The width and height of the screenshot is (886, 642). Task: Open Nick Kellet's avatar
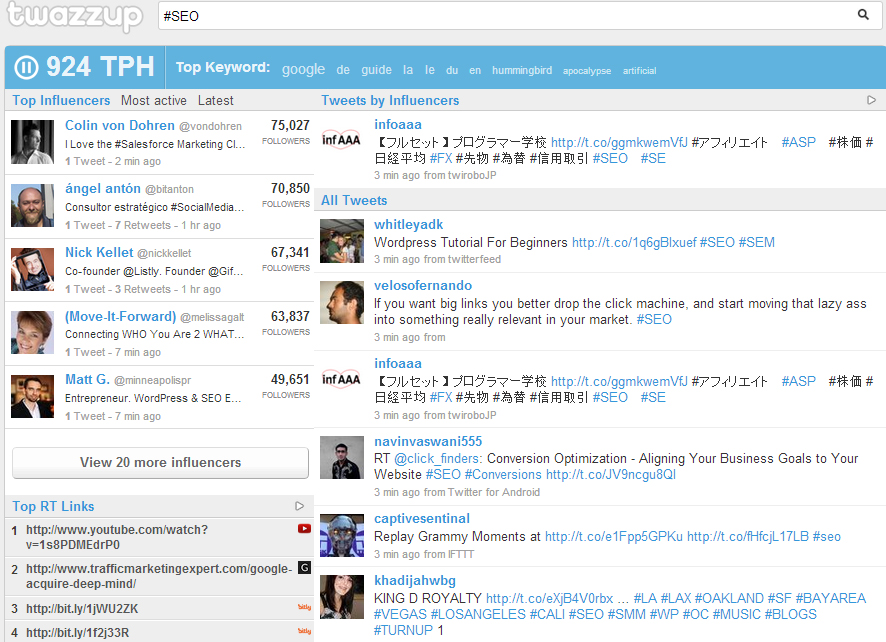[33, 269]
